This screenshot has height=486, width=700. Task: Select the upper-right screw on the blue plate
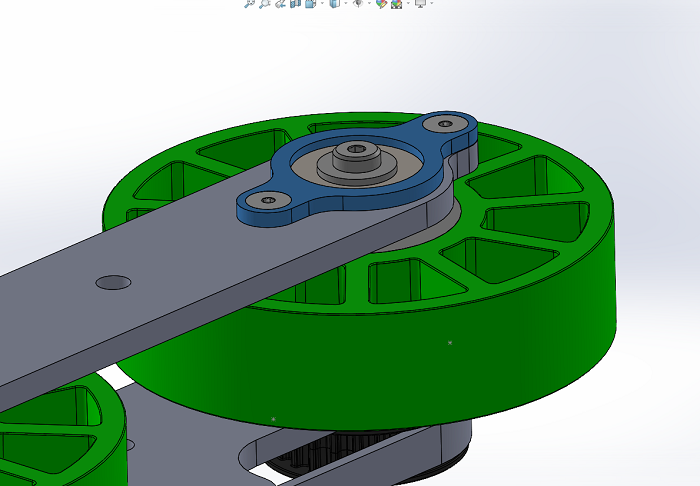[x=445, y=124]
